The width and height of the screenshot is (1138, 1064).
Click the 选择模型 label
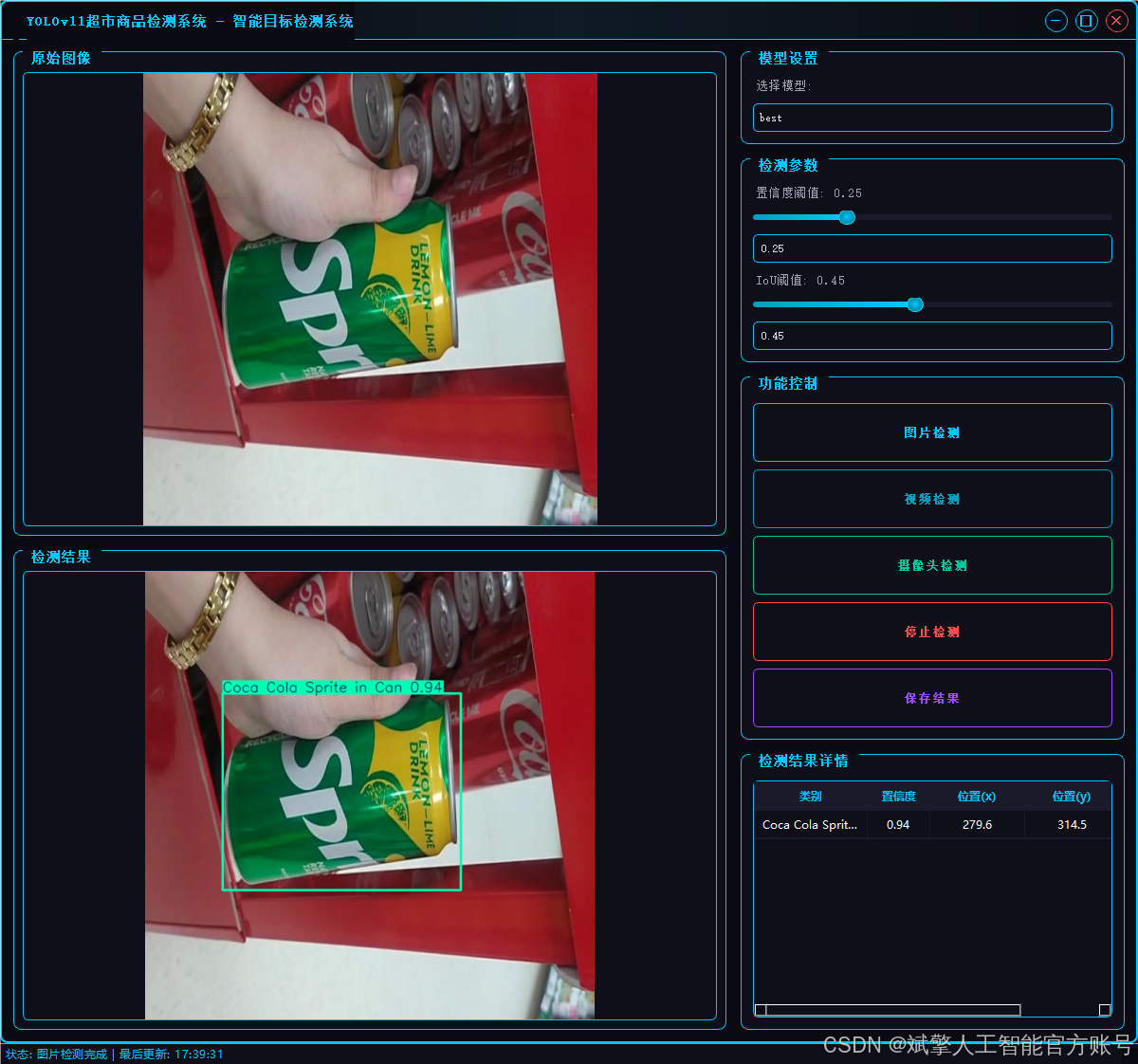pyautogui.click(x=783, y=85)
